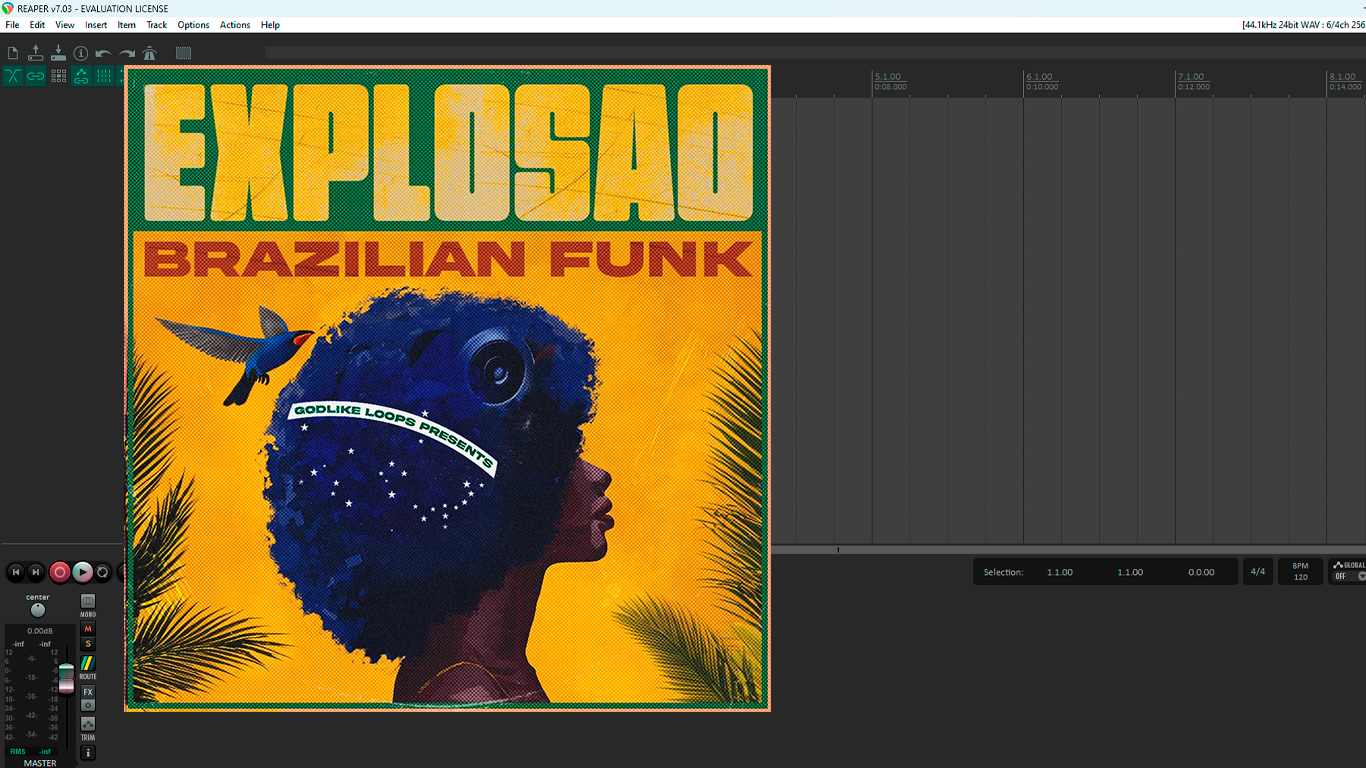Screen dimensions: 1366x768
Task: Click master track info icon
Action: pos(88,753)
